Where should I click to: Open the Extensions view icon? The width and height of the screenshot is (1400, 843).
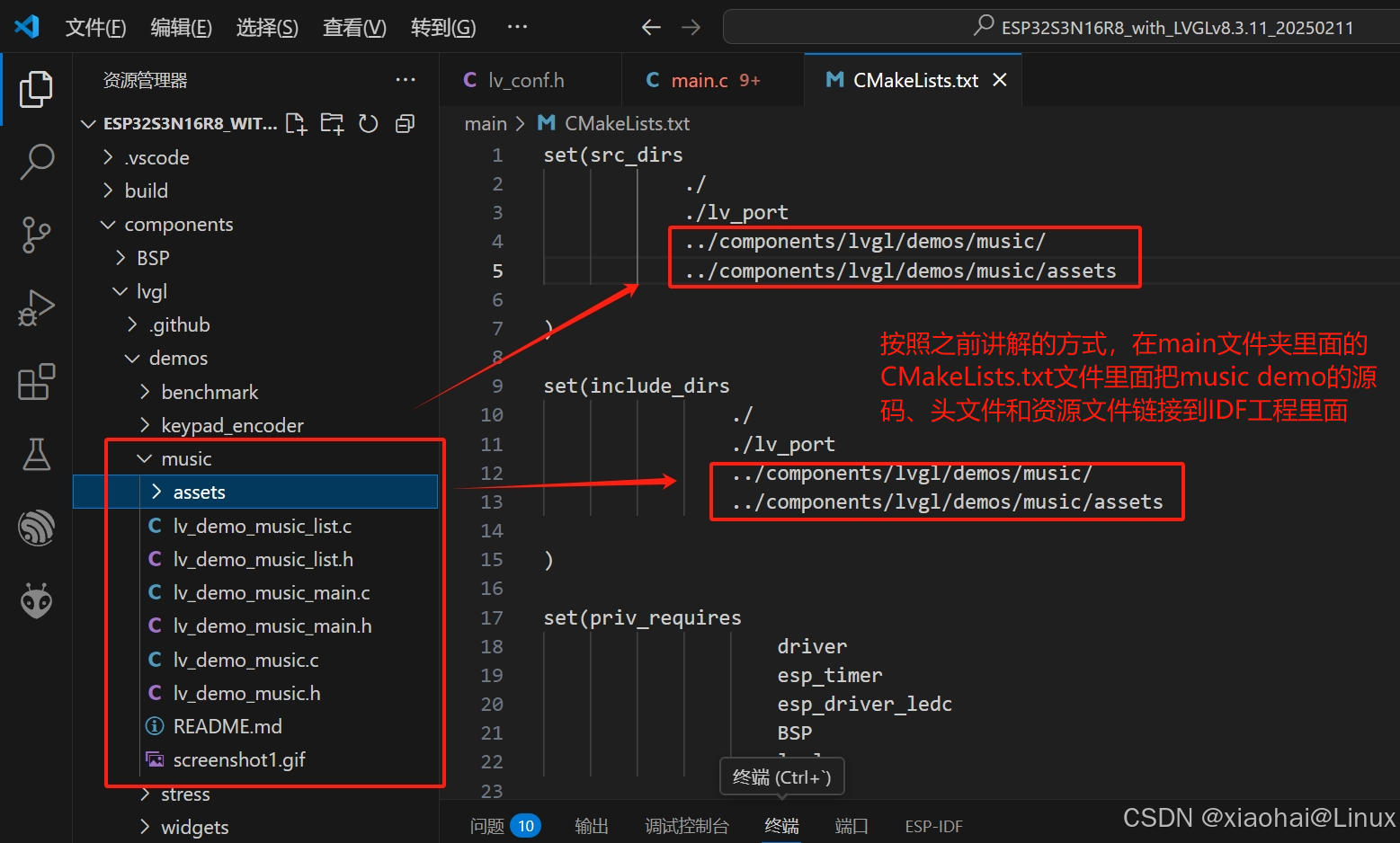coord(36,382)
